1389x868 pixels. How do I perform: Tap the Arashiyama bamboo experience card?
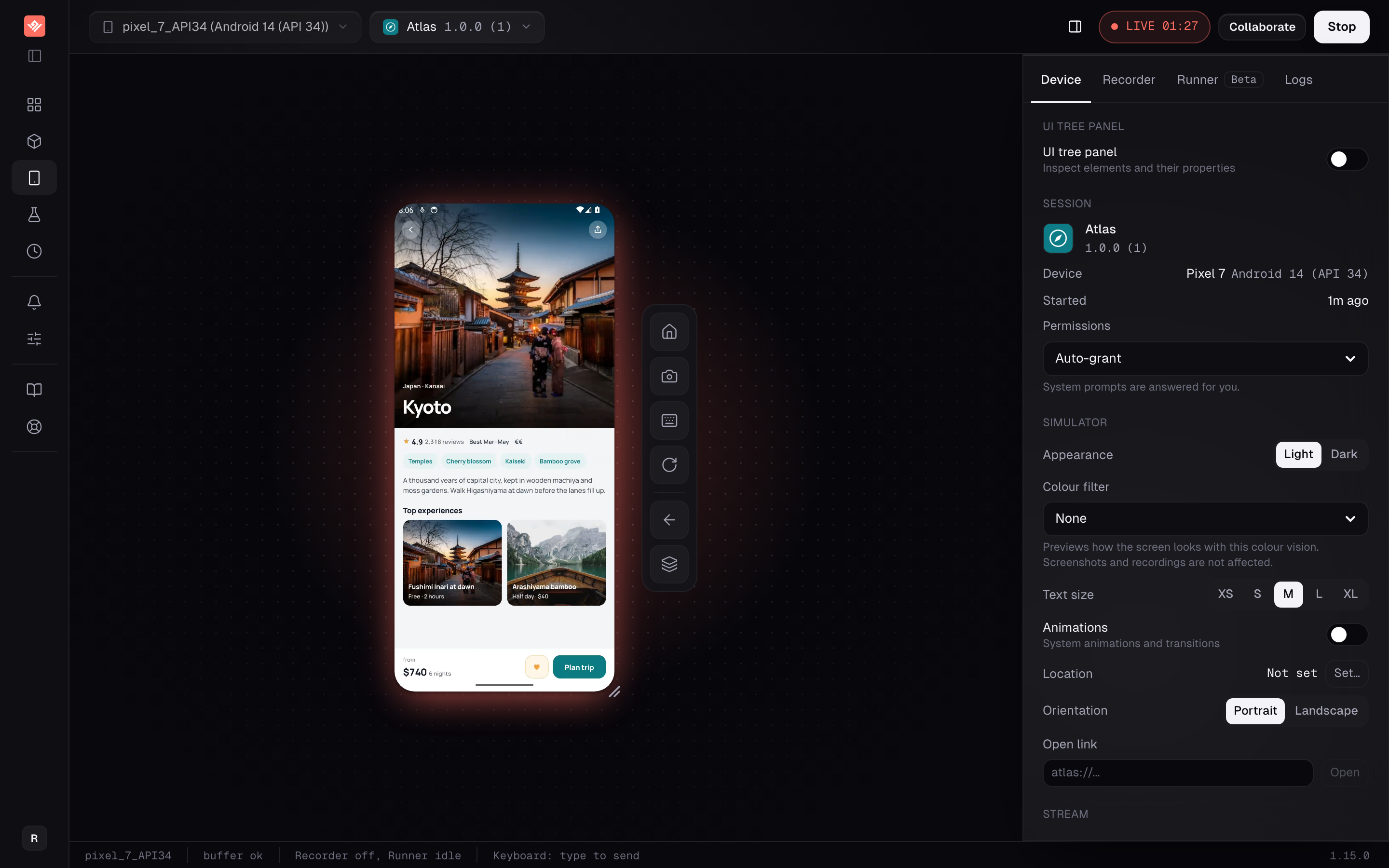coord(556,563)
